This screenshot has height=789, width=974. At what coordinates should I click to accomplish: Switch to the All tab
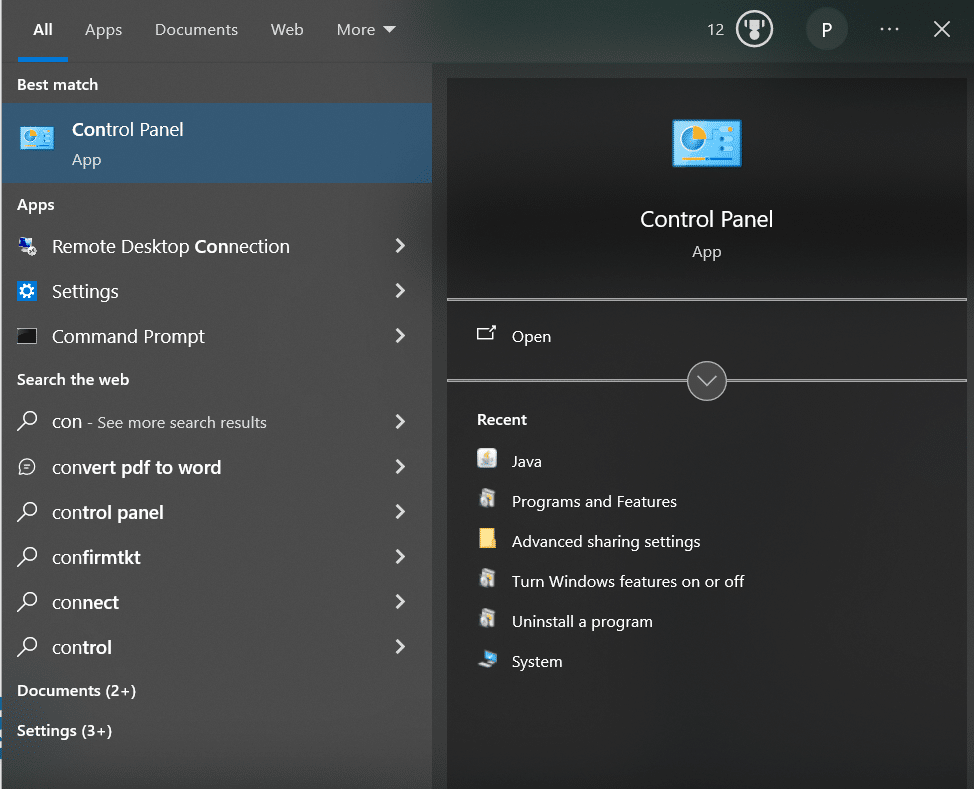[42, 29]
